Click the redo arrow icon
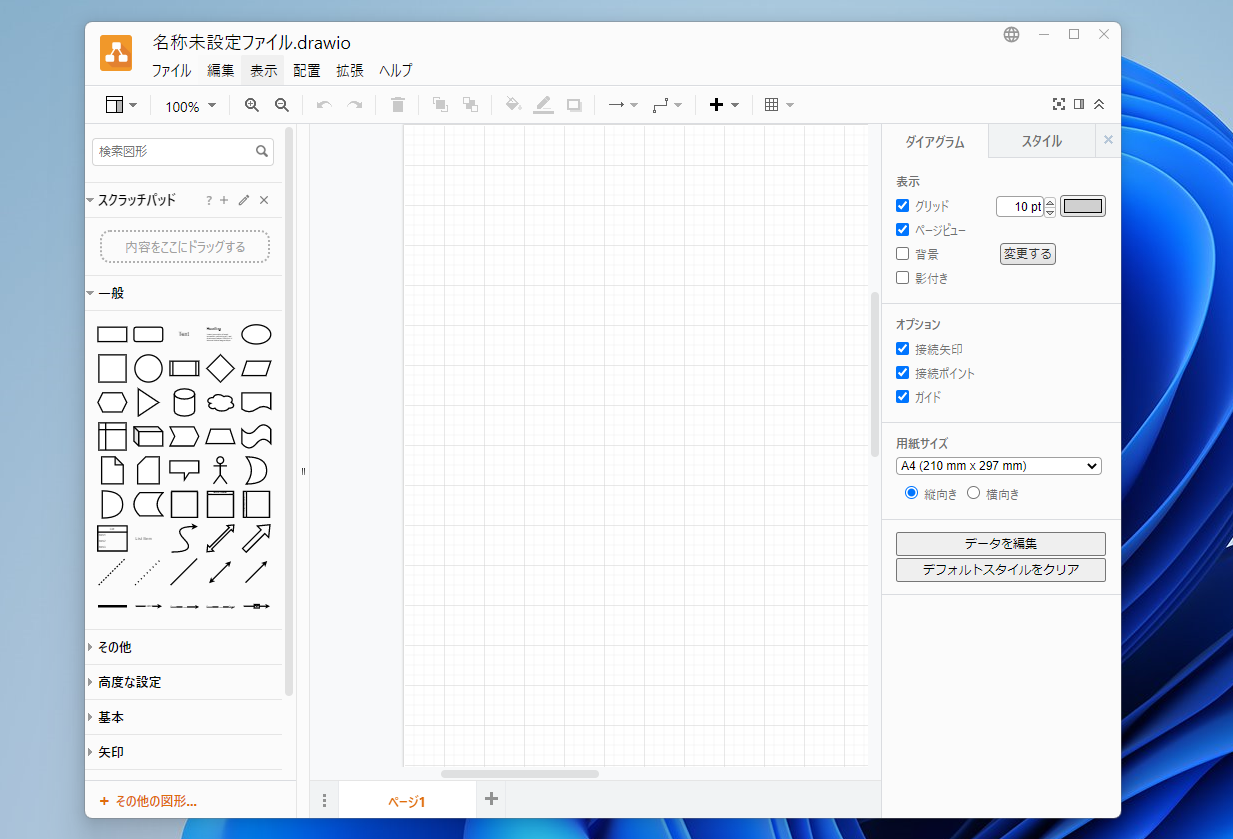 click(354, 105)
